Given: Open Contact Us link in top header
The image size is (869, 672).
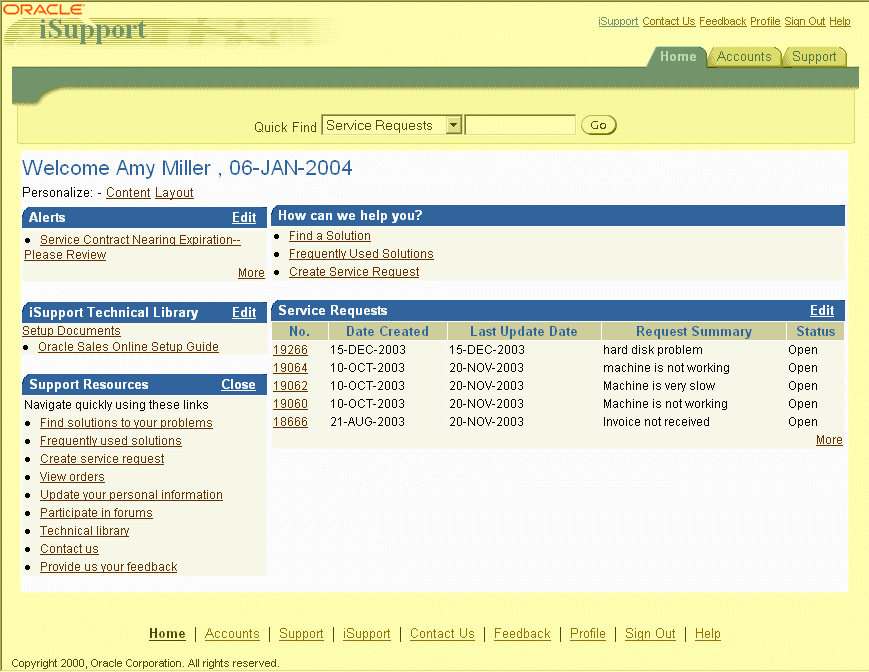Looking at the screenshot, I should (668, 21).
